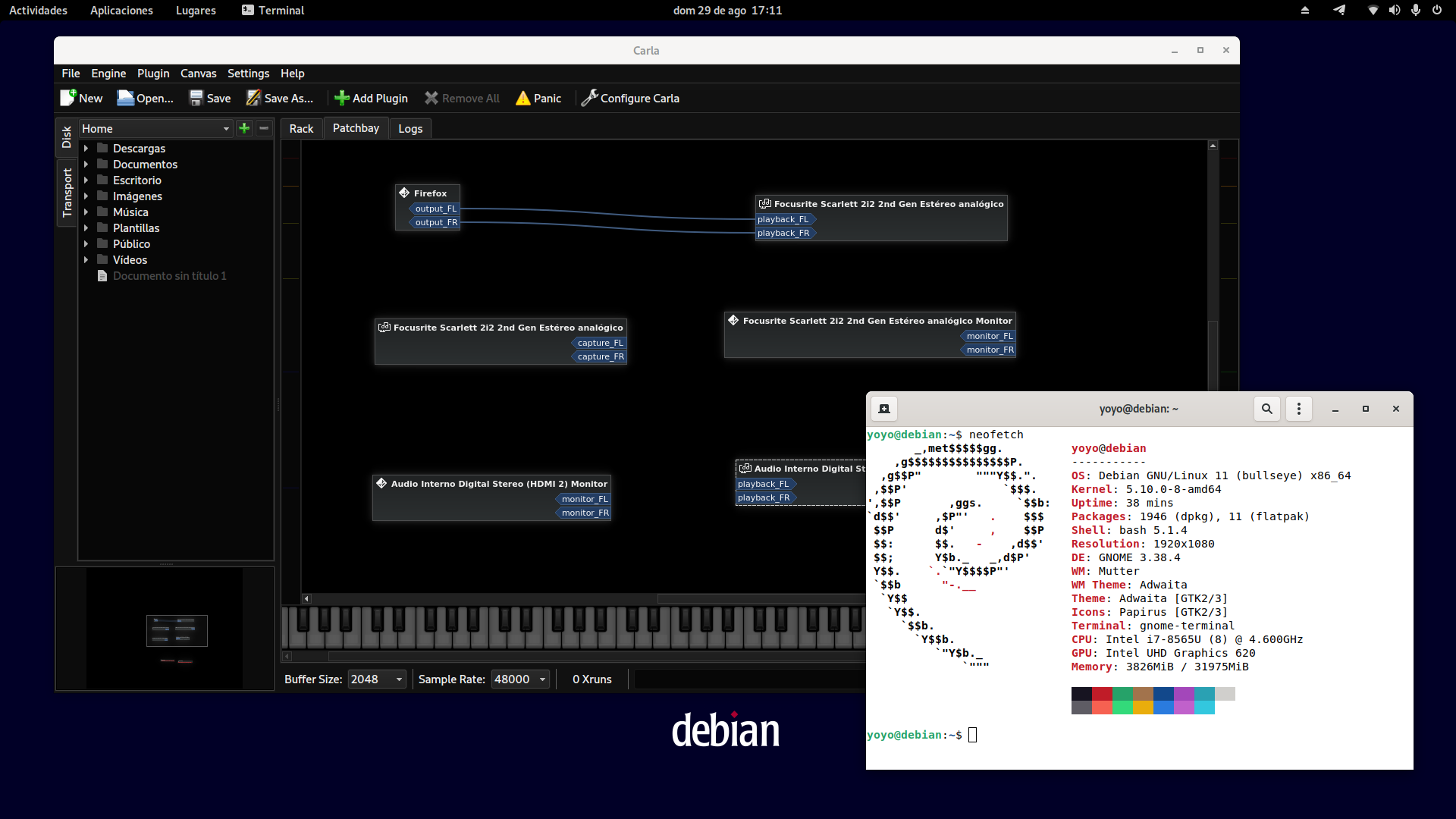This screenshot has width=1456, height=819.
Task: Open Configure Carla wrench icon
Action: tap(589, 98)
